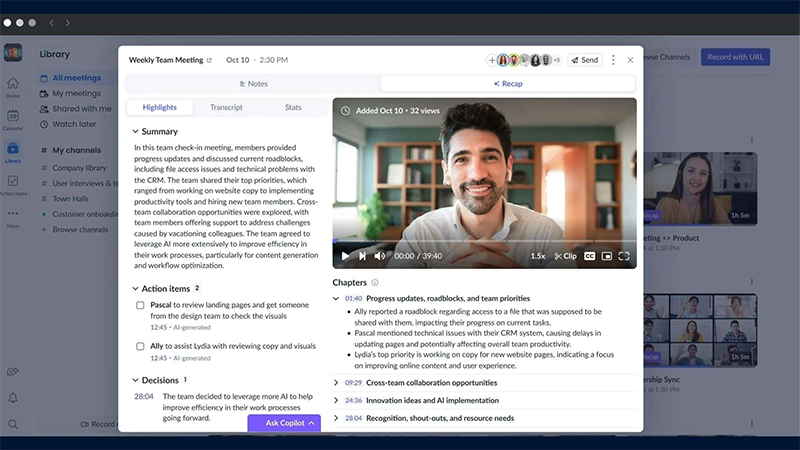This screenshot has height=450, width=800.
Task: Expand Cross-team collaboration opportunities chapter
Action: pos(336,383)
